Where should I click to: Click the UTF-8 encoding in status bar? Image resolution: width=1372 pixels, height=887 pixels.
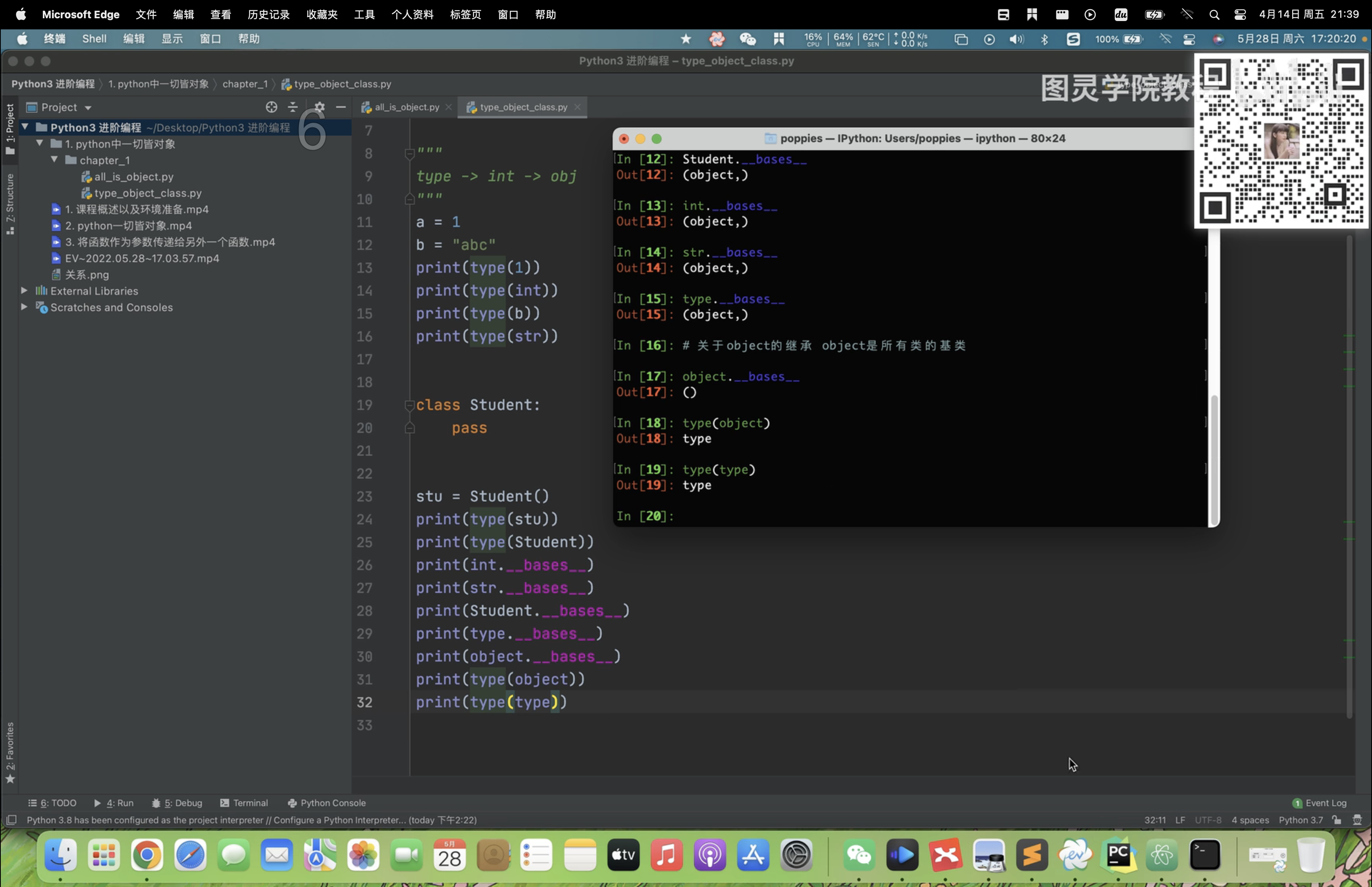[x=1208, y=820]
